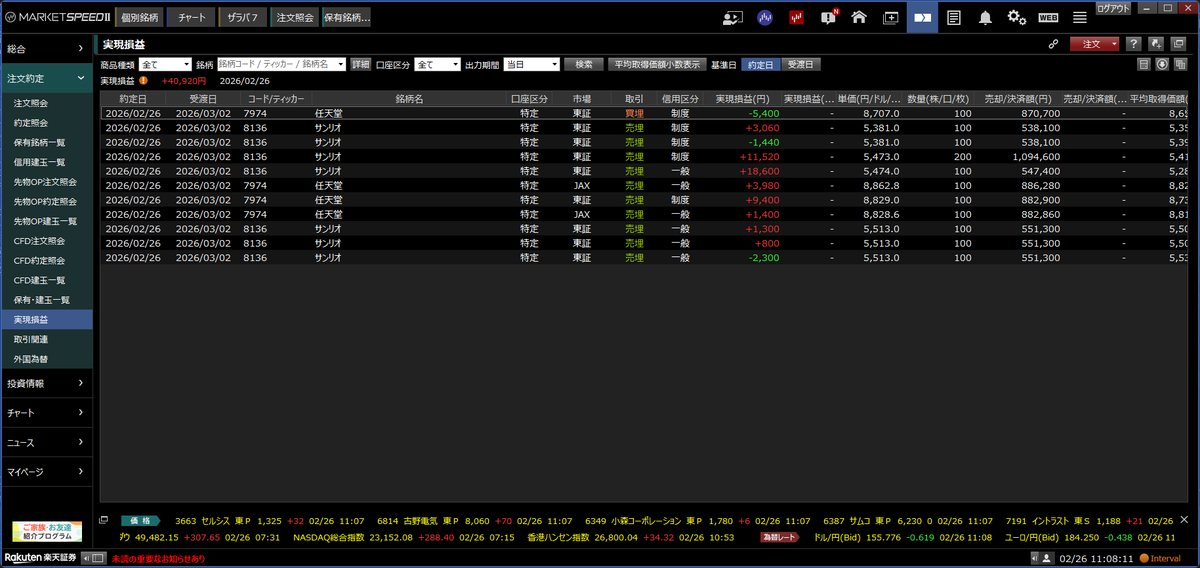1200x568 pixels.
Task: Set 基準日 to 受渡日
Action: 800,64
